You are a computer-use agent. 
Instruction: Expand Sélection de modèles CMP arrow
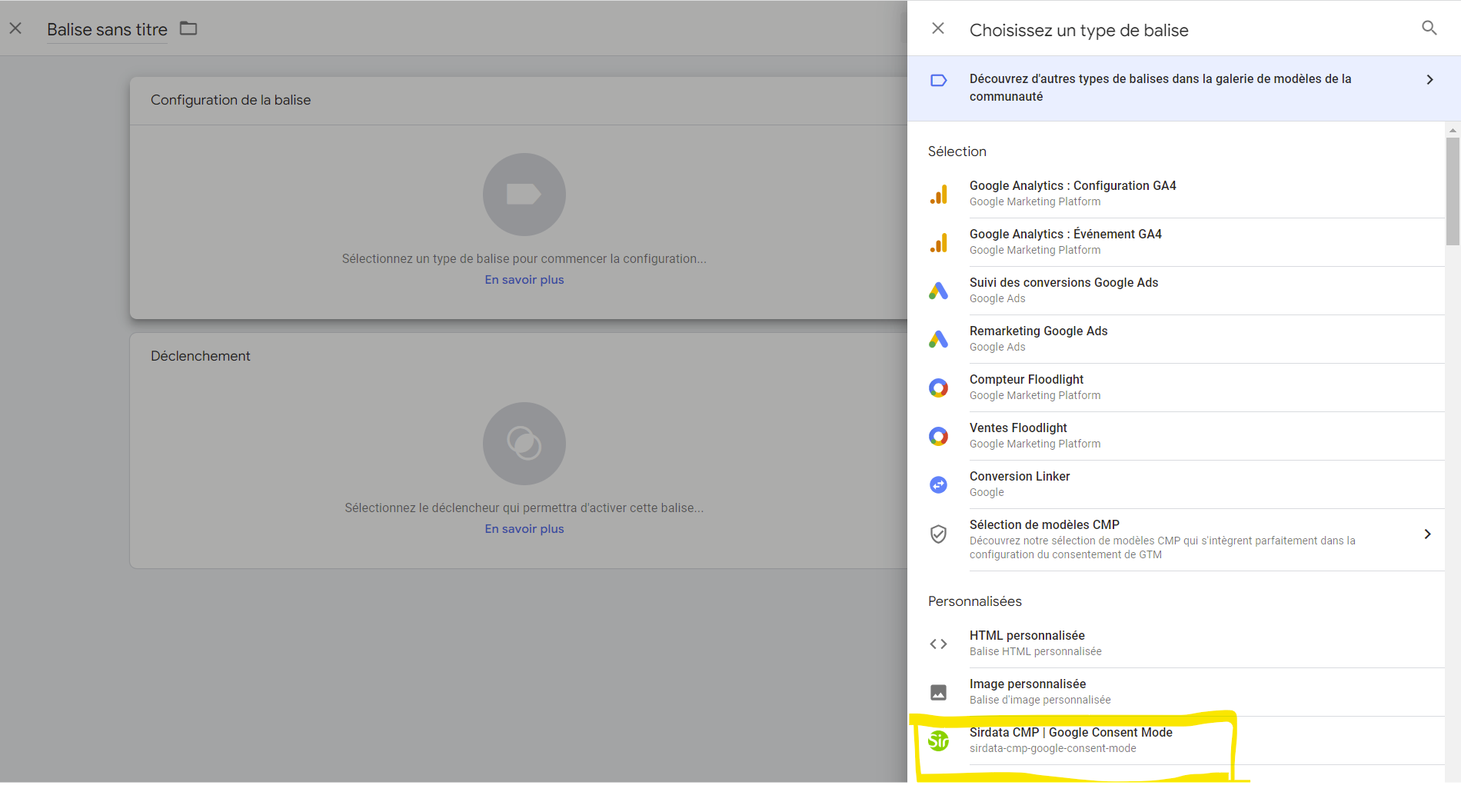[1427, 534]
